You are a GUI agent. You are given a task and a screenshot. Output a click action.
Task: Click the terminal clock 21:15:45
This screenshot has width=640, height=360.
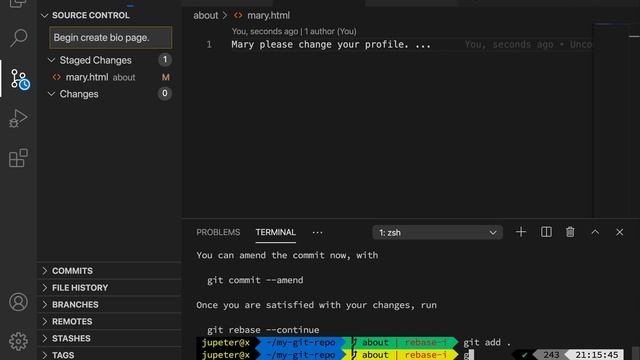point(596,355)
